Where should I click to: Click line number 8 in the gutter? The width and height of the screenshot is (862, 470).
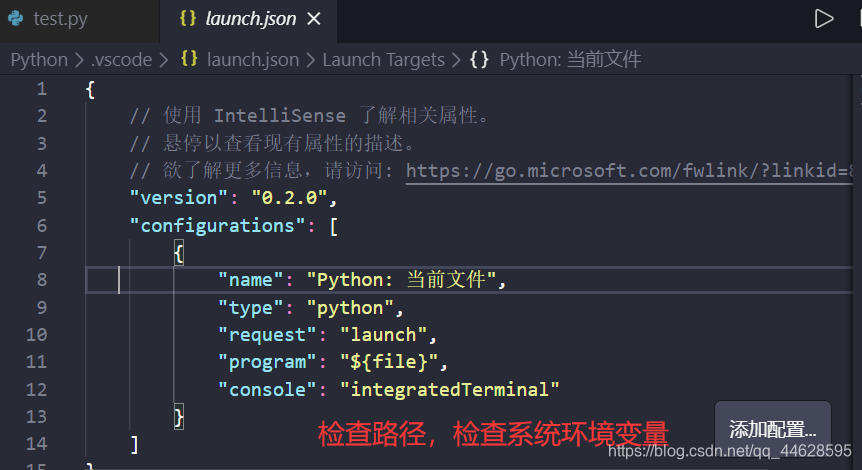tap(42, 280)
